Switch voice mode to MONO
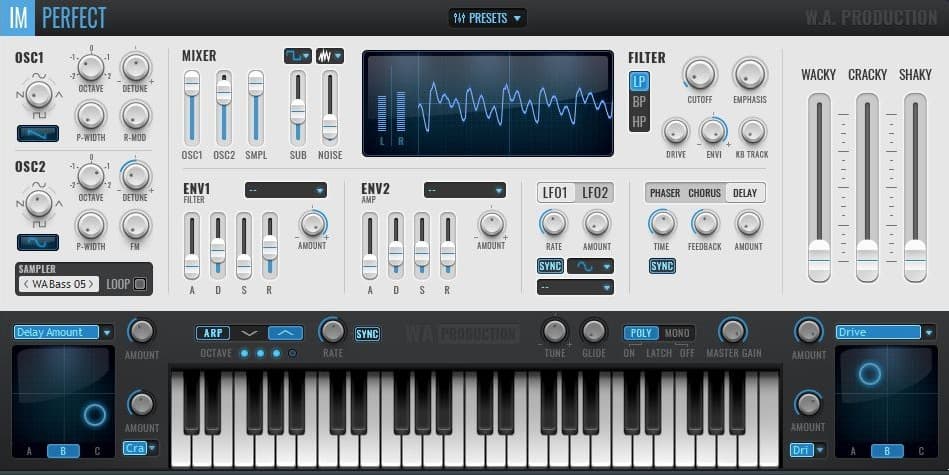This screenshot has height=475, width=949. (x=677, y=333)
